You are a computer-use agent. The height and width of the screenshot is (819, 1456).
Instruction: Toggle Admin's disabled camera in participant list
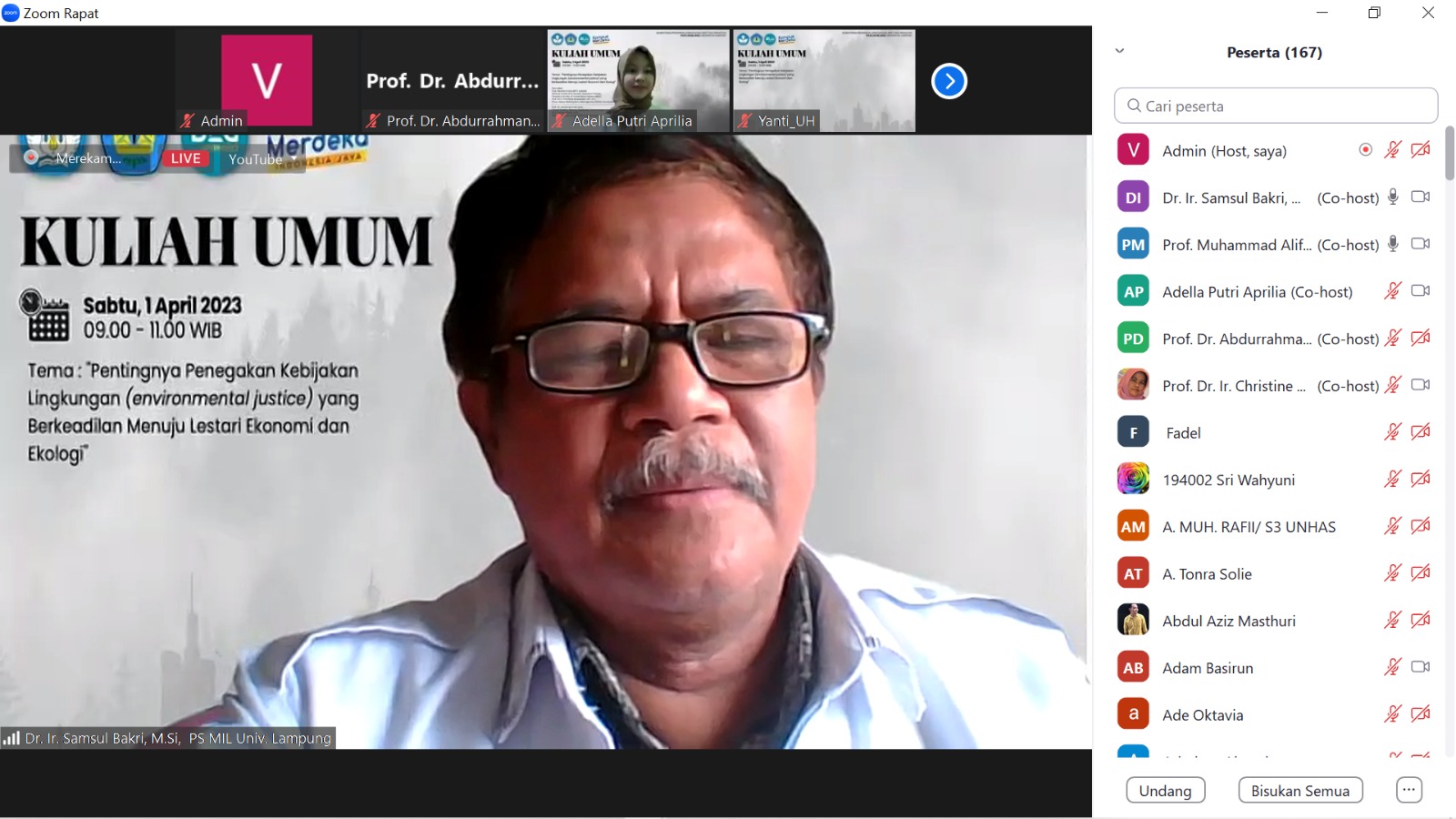tap(1420, 150)
